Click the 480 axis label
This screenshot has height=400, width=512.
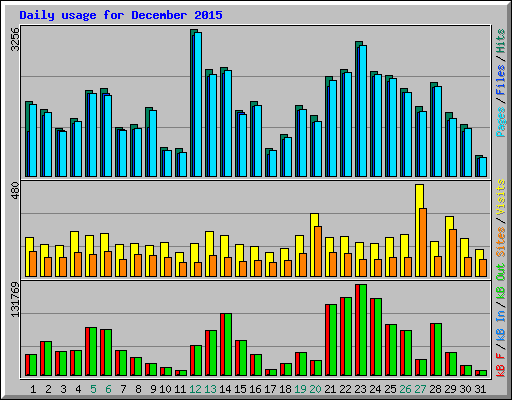coord(15,192)
